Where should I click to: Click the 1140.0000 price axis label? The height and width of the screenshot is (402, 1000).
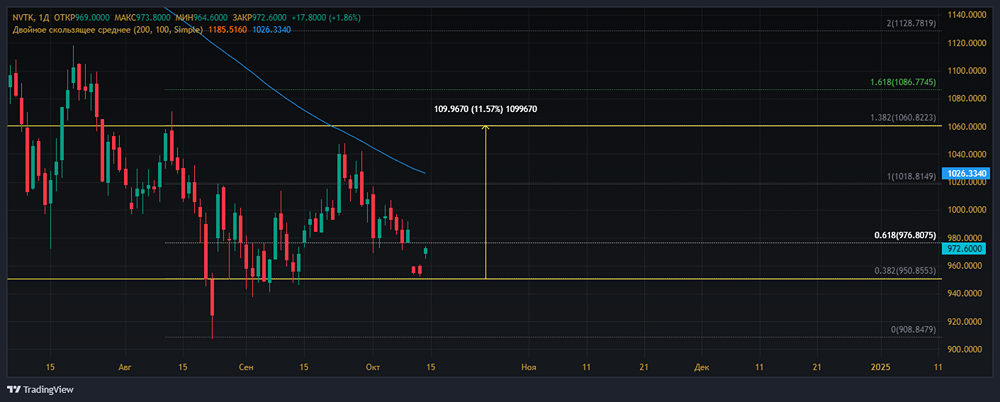coord(967,14)
